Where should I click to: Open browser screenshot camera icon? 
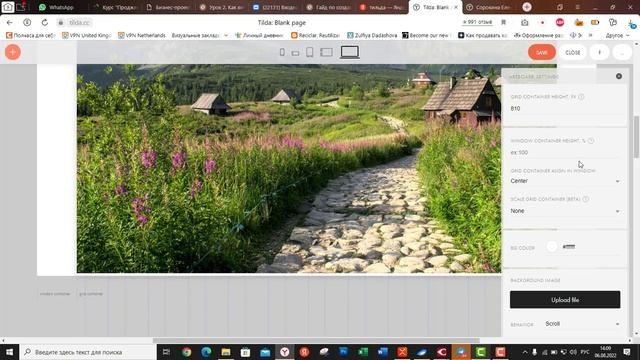click(525, 22)
